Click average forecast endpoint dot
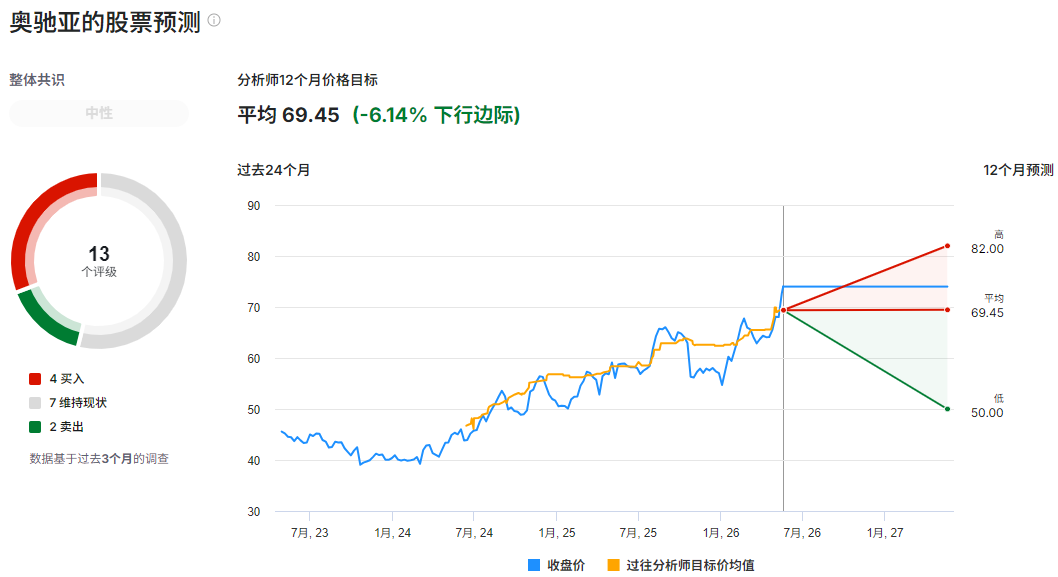The width and height of the screenshot is (1058, 577). [947, 310]
